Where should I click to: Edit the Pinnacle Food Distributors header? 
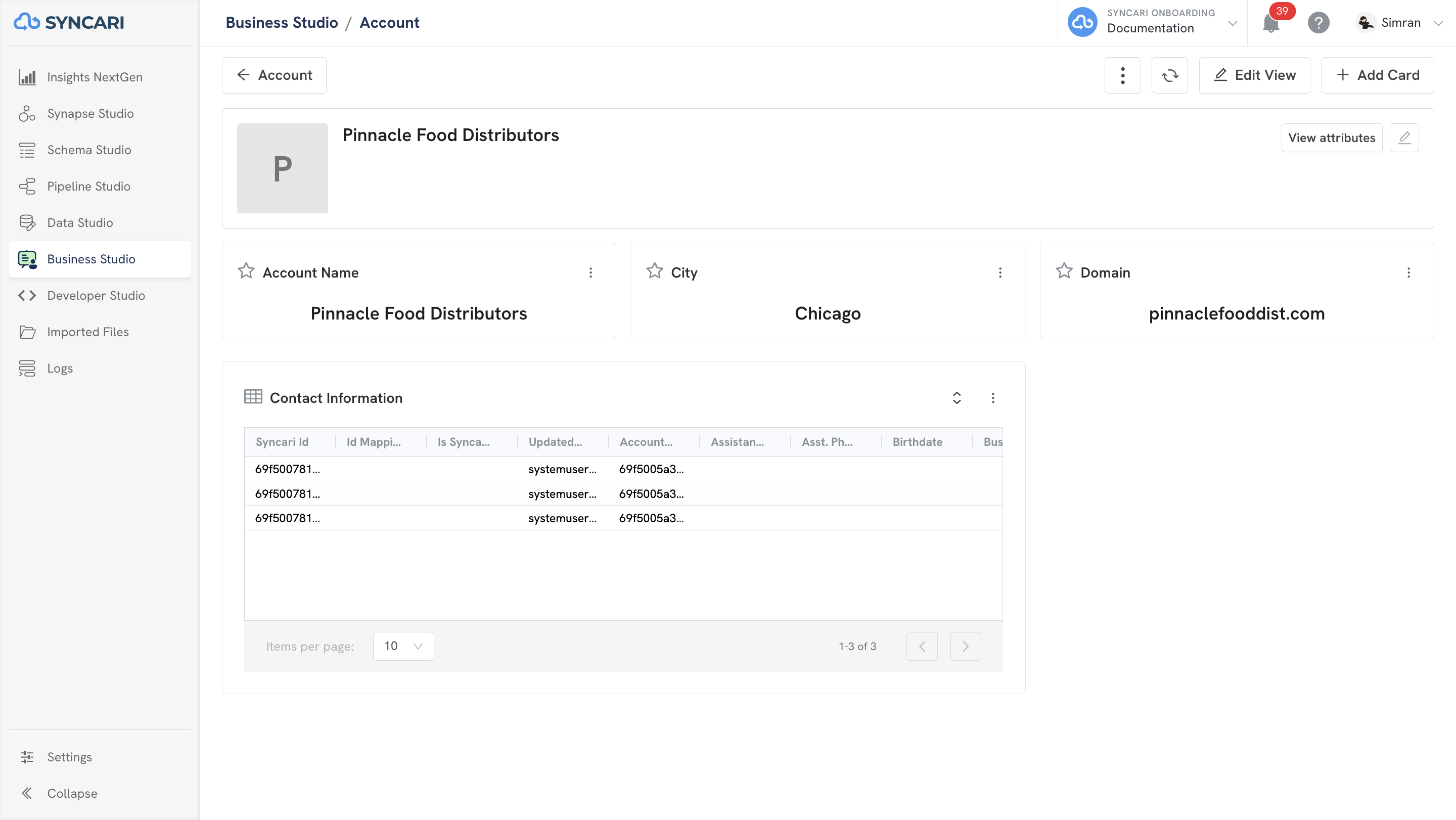click(1404, 138)
